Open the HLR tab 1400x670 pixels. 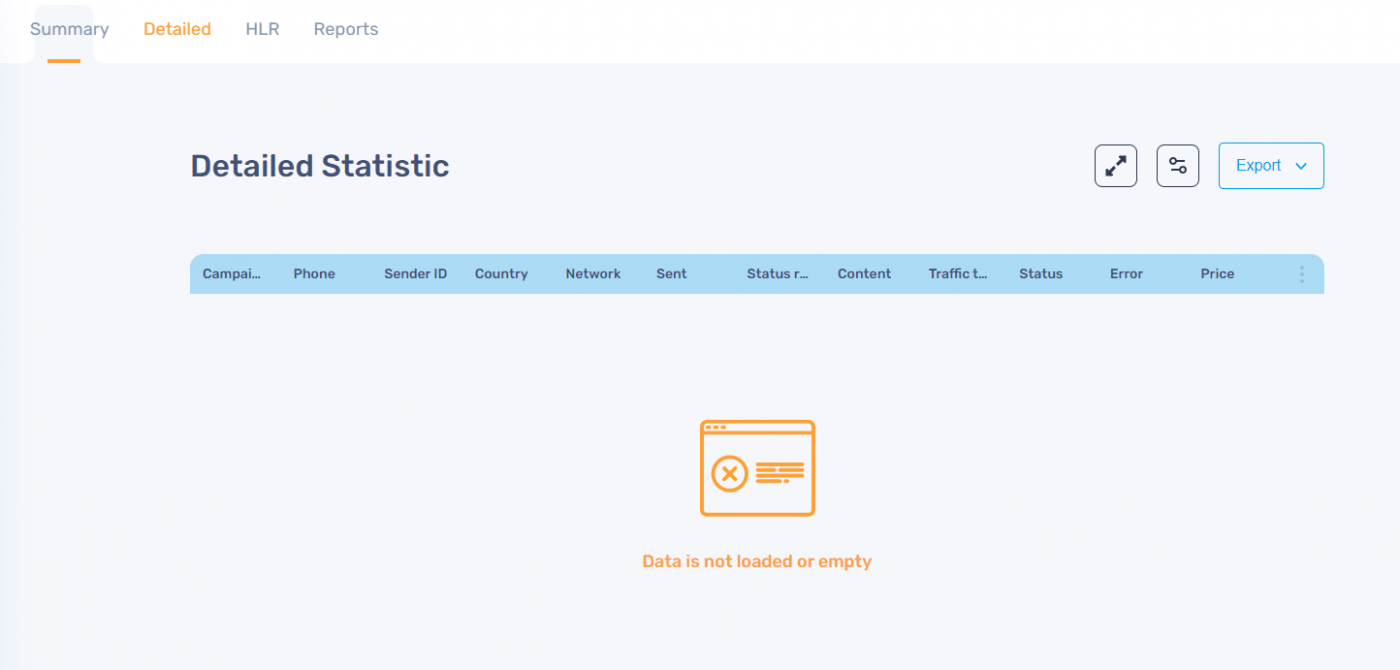tap(262, 29)
